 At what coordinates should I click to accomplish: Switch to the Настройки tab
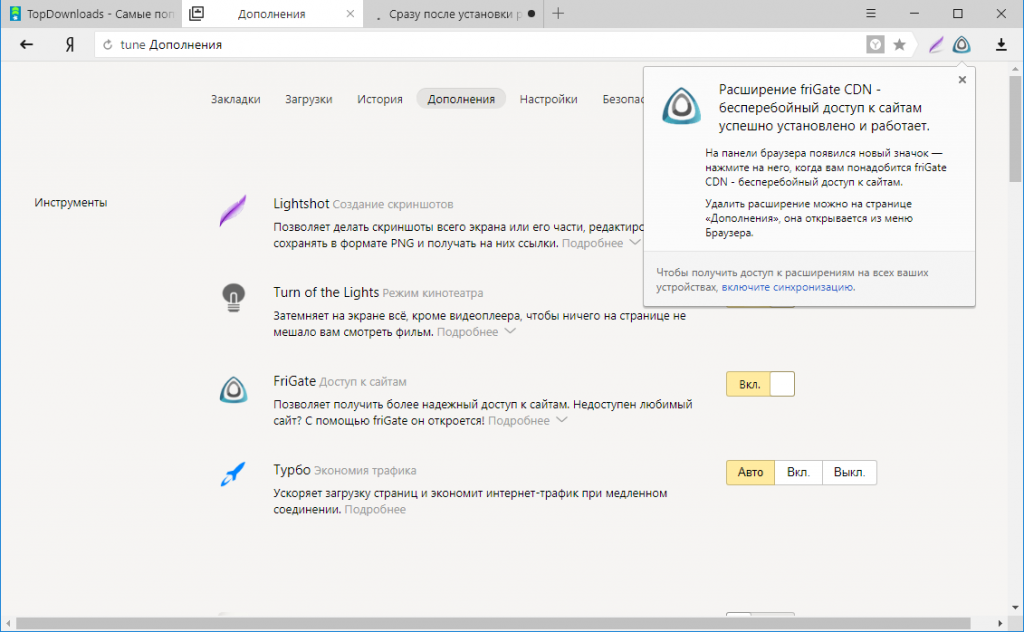coord(548,99)
